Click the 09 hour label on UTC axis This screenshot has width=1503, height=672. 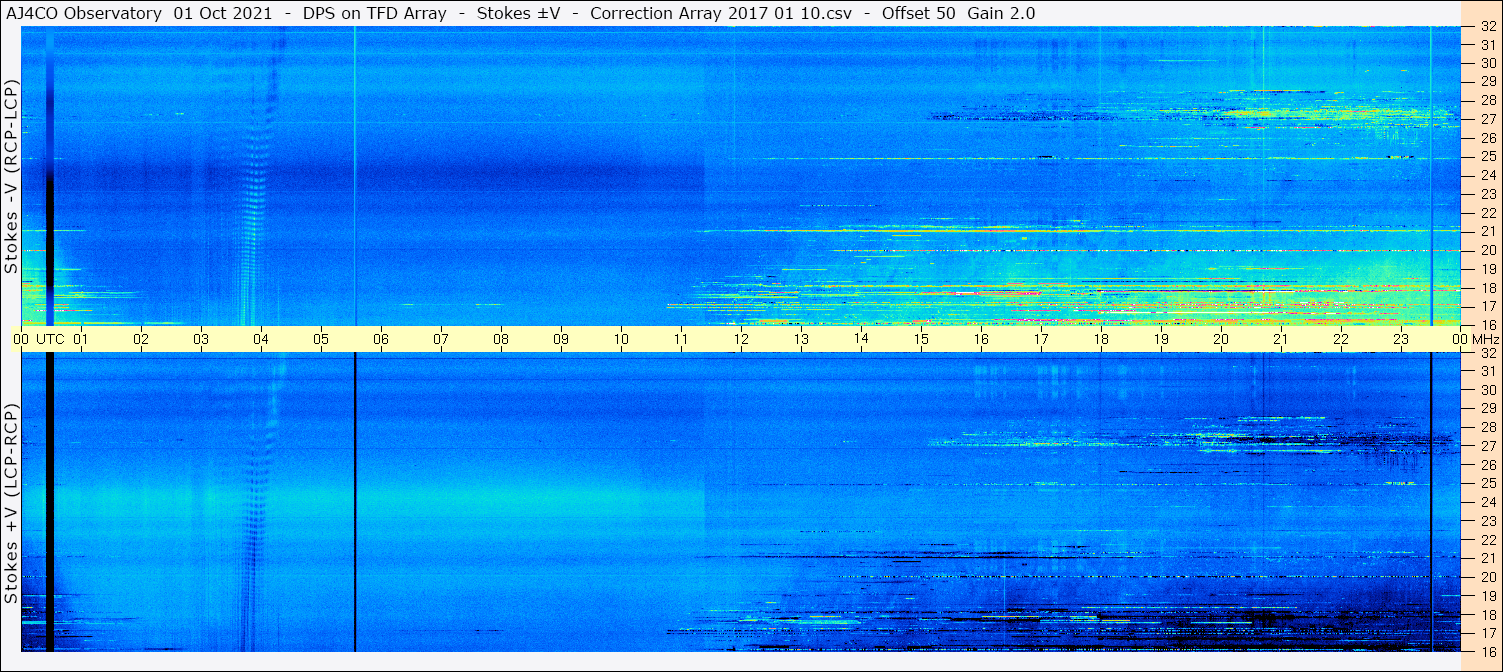pyautogui.click(x=561, y=339)
